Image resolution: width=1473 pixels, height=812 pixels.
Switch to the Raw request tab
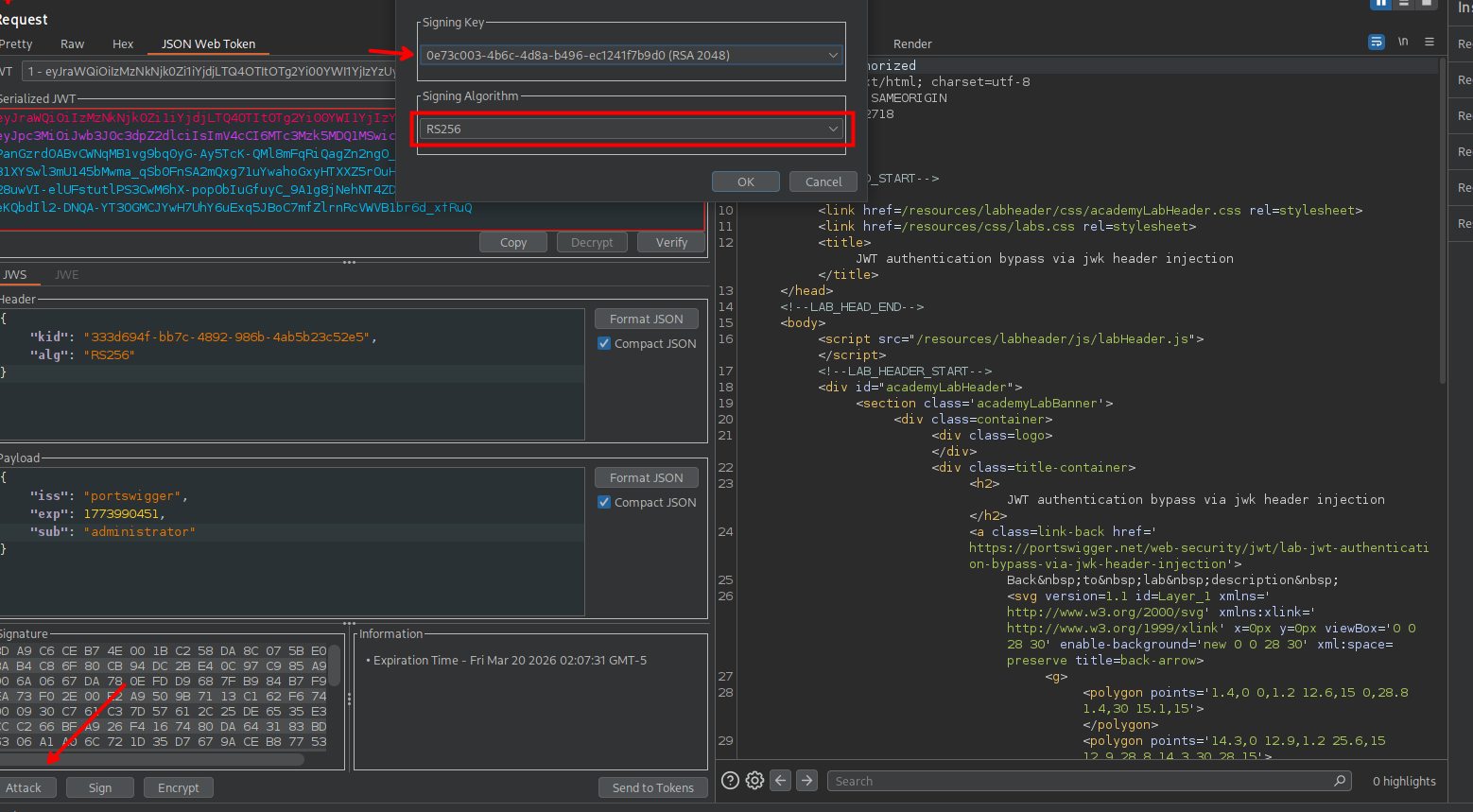pyautogui.click(x=72, y=43)
